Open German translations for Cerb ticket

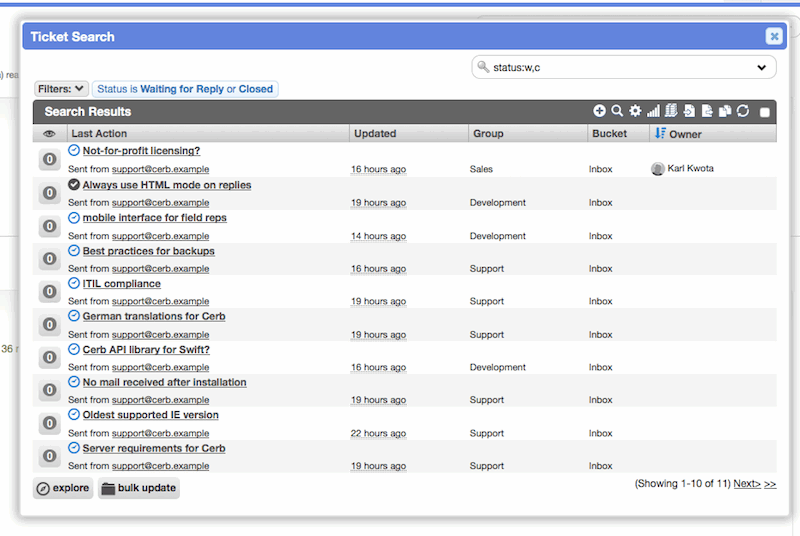[154, 316]
